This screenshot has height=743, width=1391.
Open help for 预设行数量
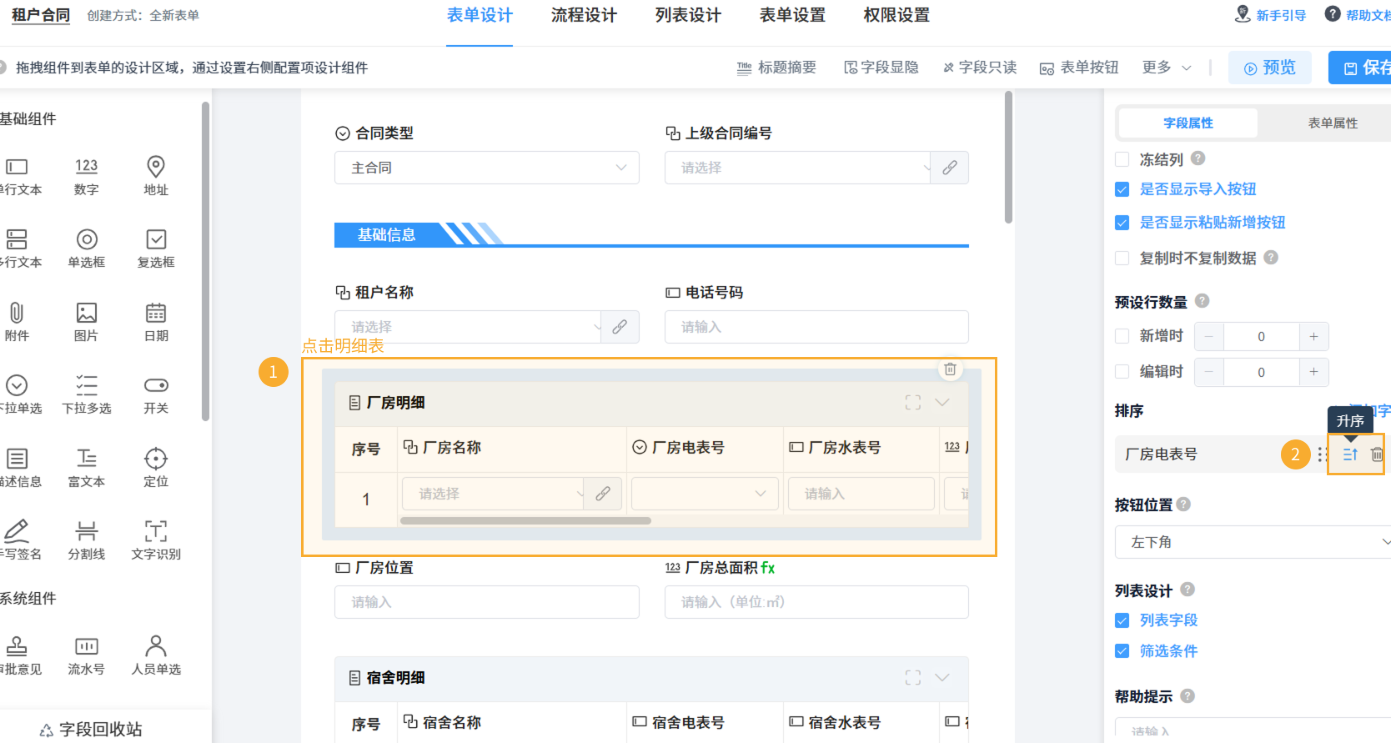point(1202,301)
